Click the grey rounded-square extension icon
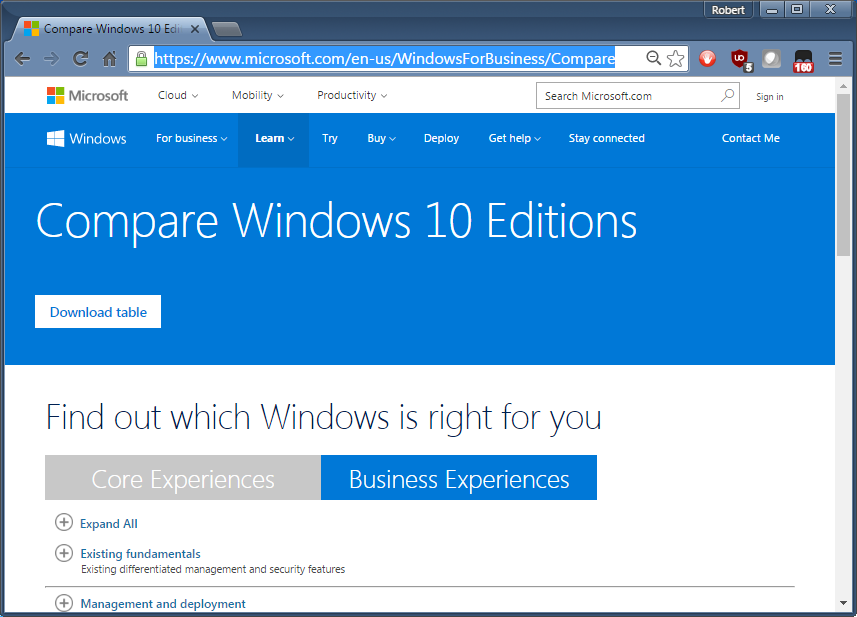Screen dimensions: 857x617 (771, 58)
